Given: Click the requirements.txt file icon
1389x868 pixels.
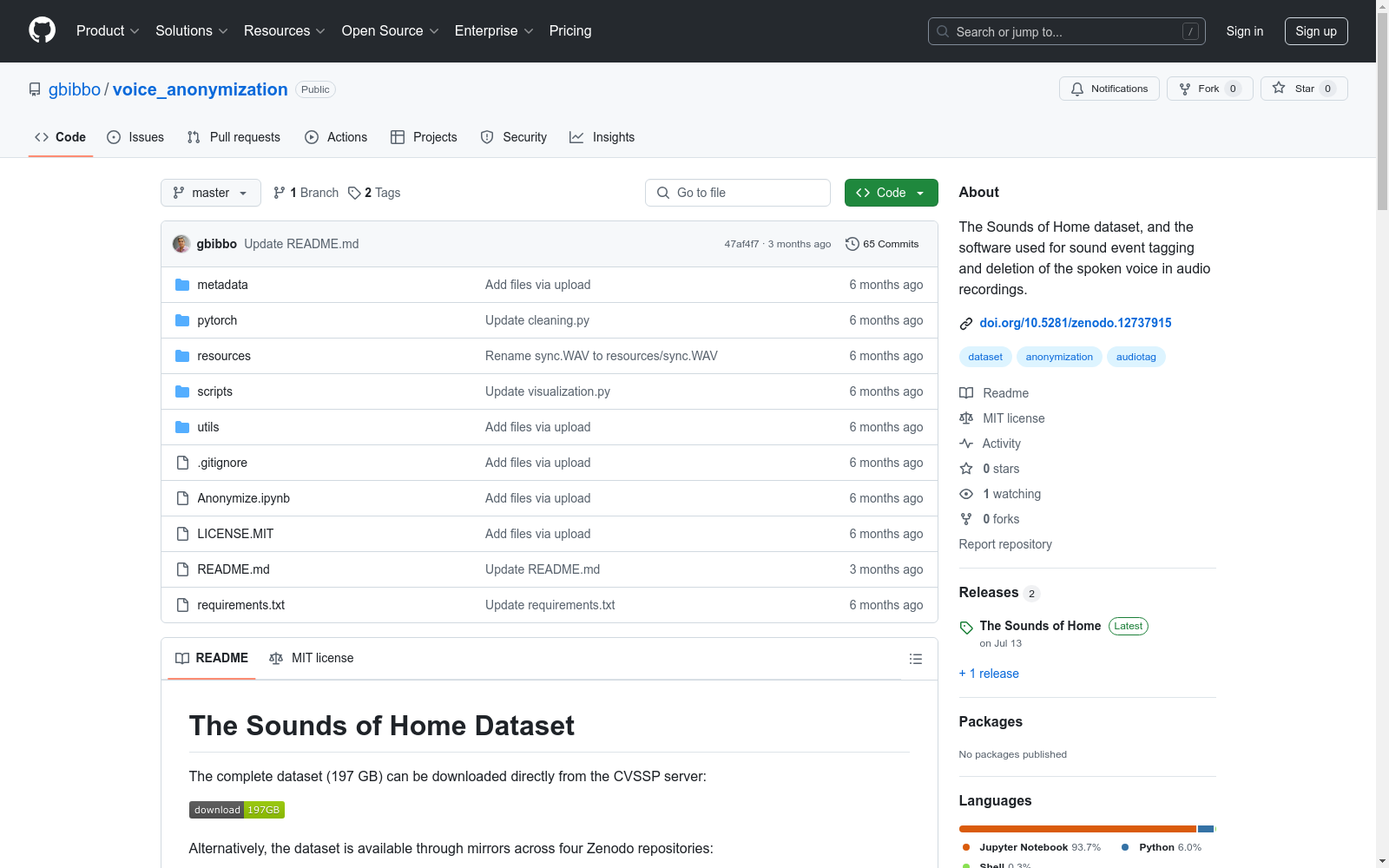Looking at the screenshot, I should 182,605.
